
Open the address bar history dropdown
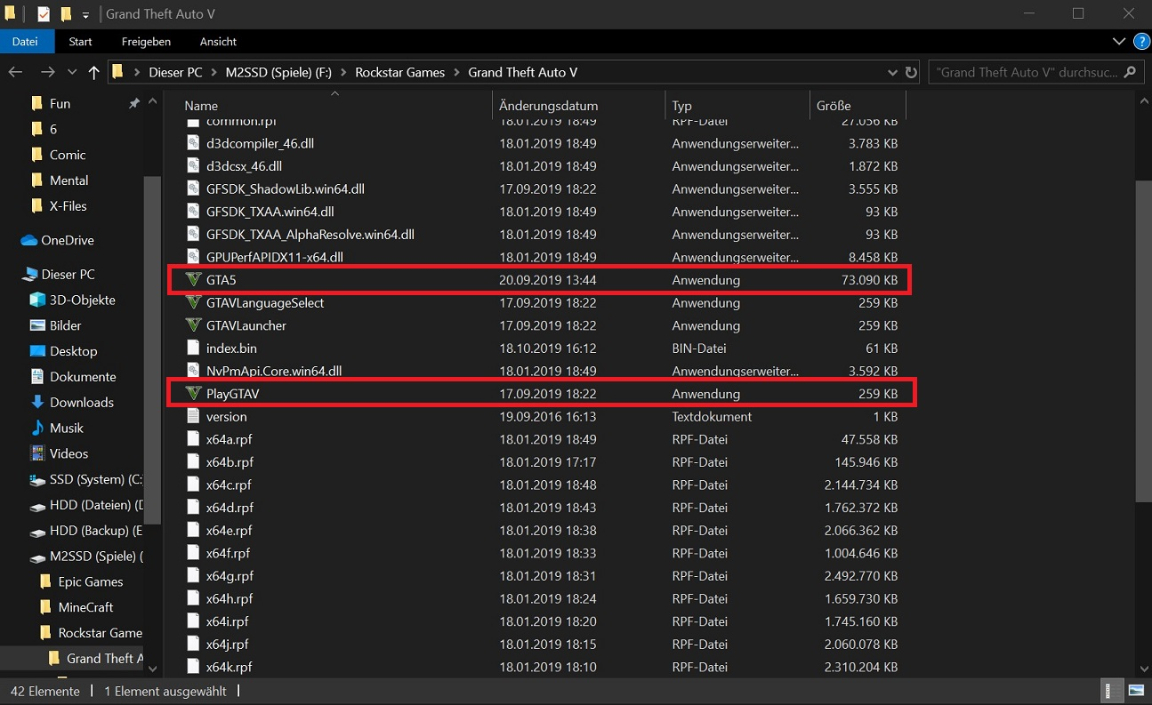tap(892, 73)
